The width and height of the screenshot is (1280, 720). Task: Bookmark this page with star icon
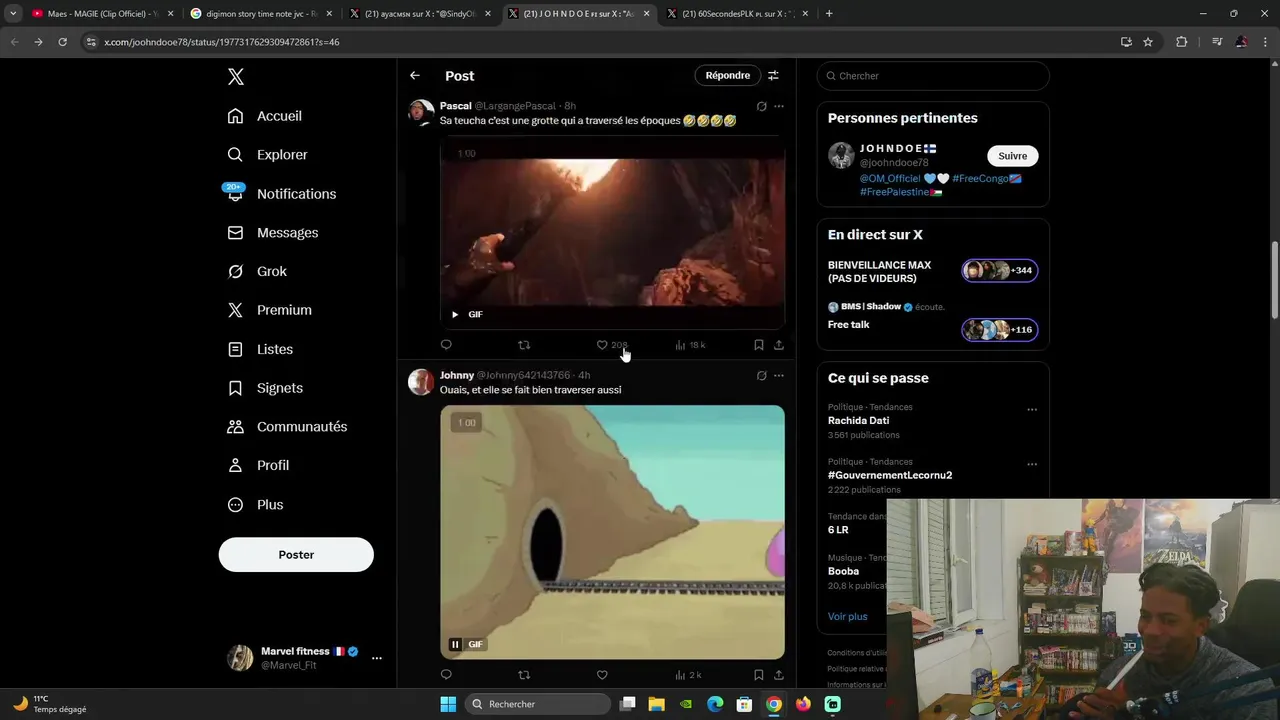click(x=1148, y=42)
